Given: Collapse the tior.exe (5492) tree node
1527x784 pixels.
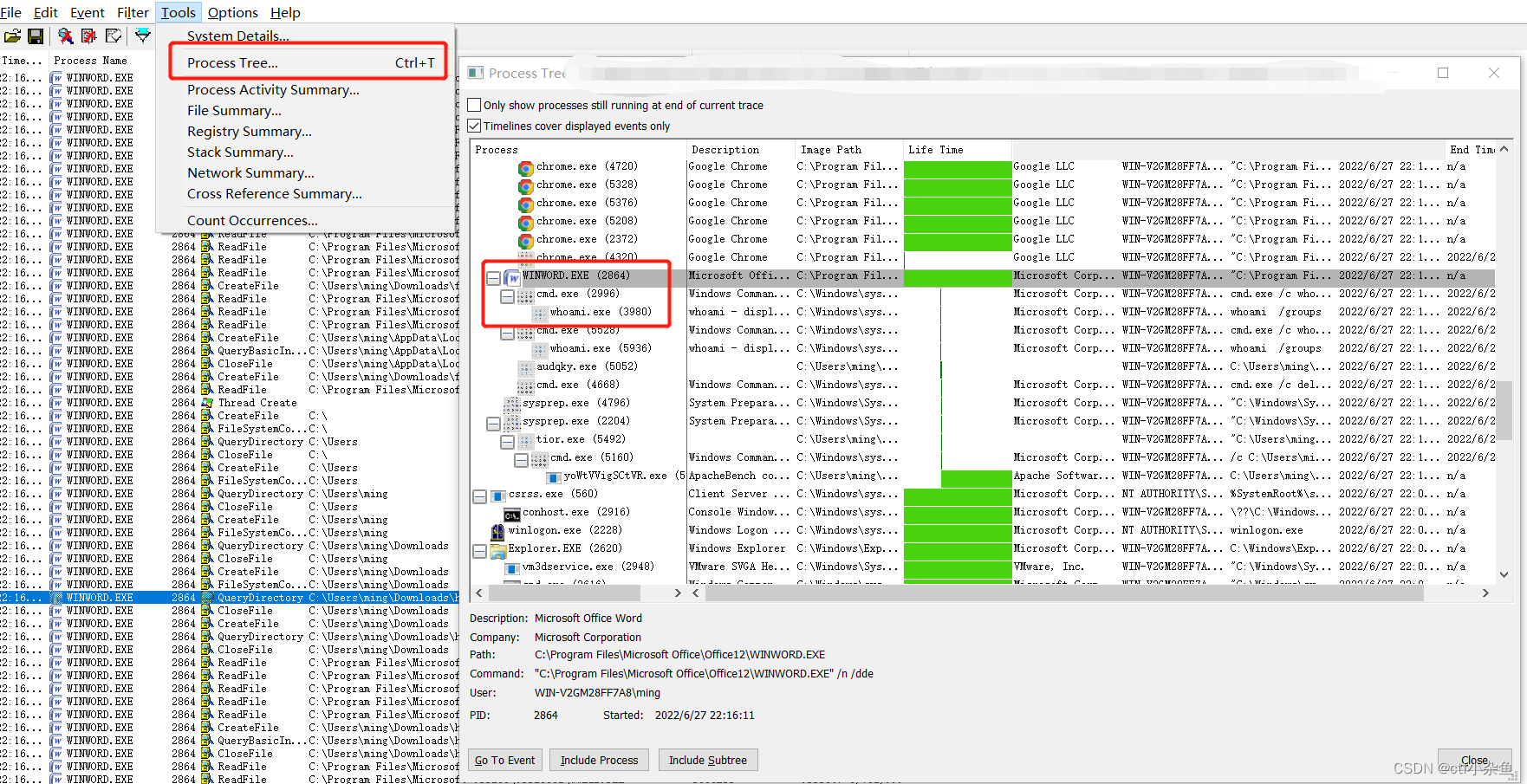Looking at the screenshot, I should pos(507,442).
